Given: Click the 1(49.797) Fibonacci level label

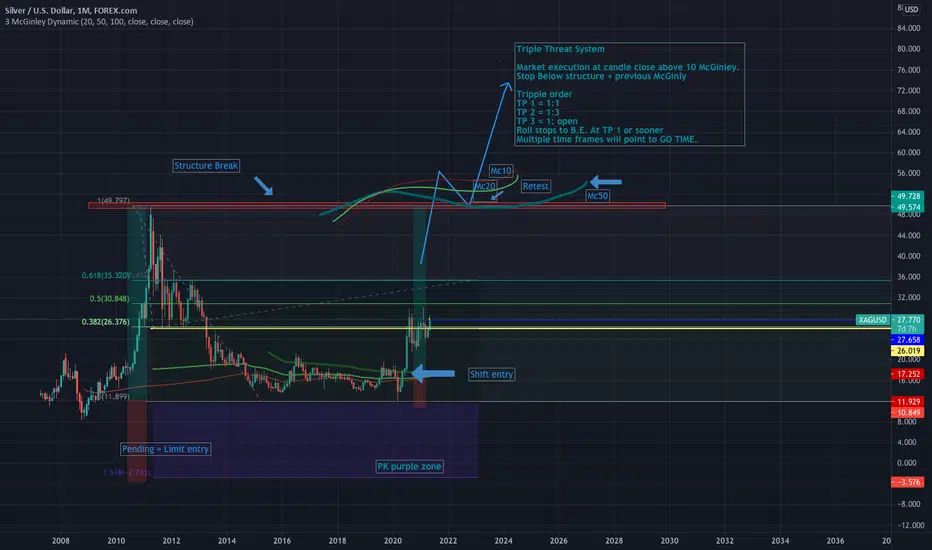Looking at the screenshot, I should pos(114,200).
